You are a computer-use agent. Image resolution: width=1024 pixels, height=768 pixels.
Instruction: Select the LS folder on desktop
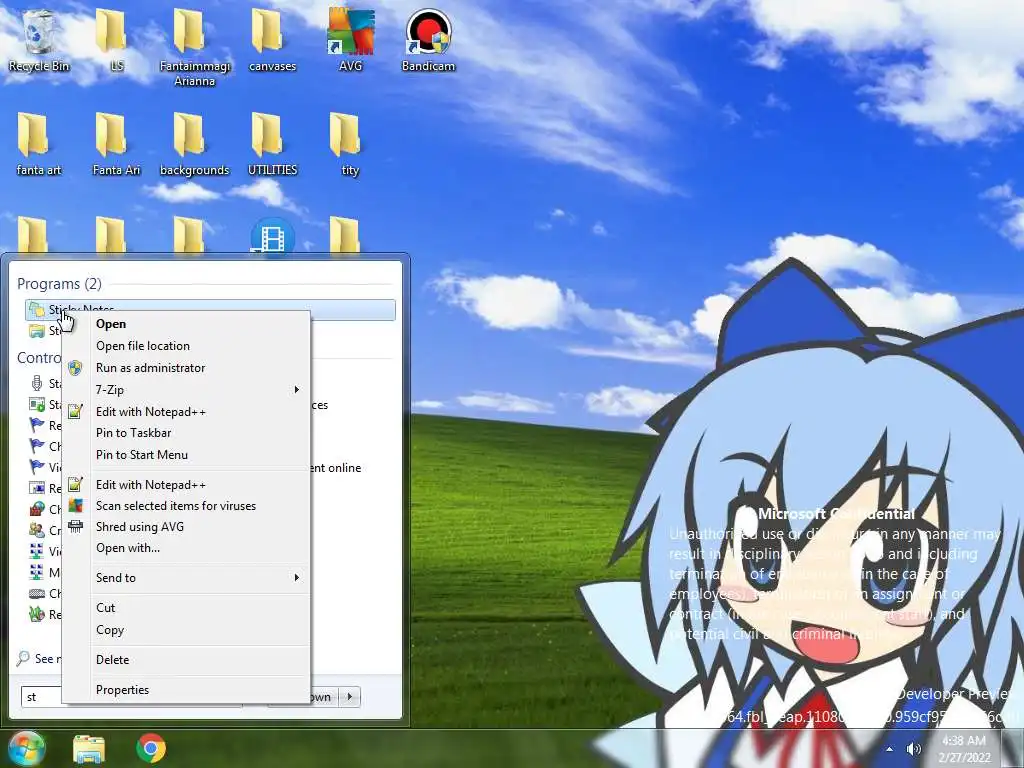(116, 39)
